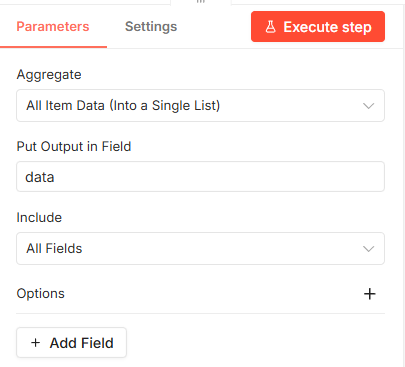Click the plus icon beside Options
The image size is (405, 367).
pos(369,294)
